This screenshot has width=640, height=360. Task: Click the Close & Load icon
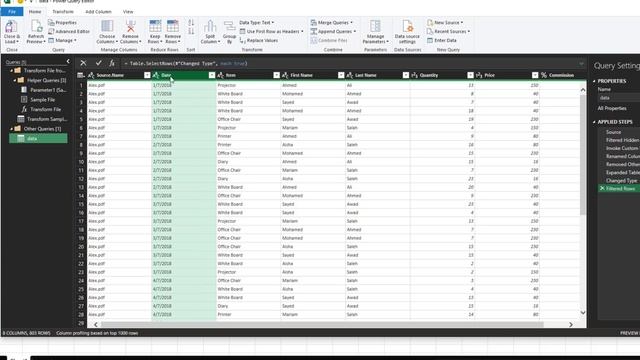click(11, 27)
